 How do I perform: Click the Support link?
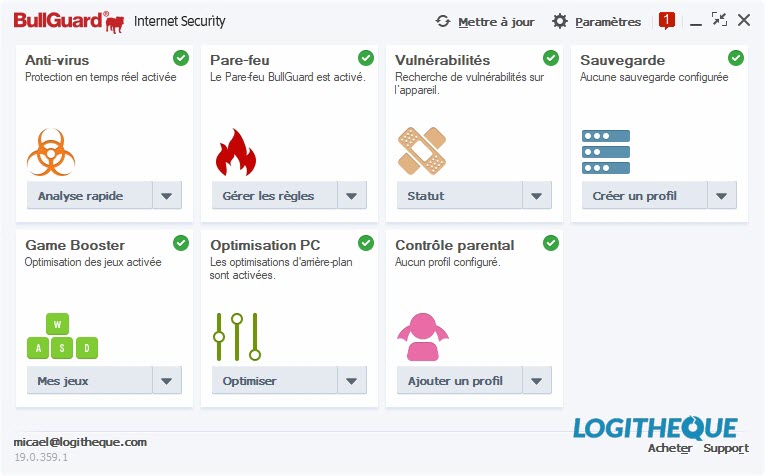pyautogui.click(x=725, y=448)
